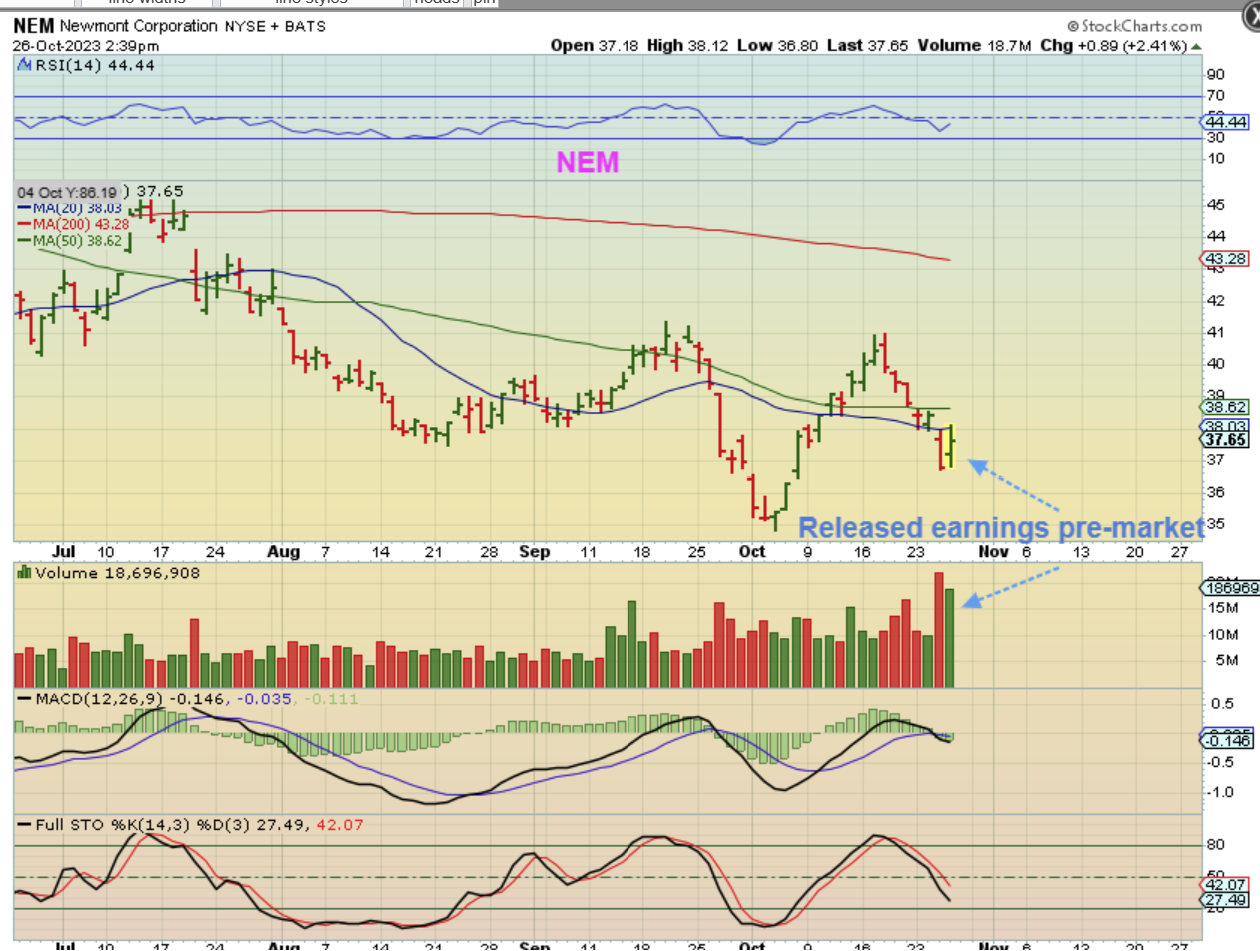Screen dimensions: 1260x951
Task: Click the bold 37.65 last-price tag on the right axis
Action: point(1224,439)
